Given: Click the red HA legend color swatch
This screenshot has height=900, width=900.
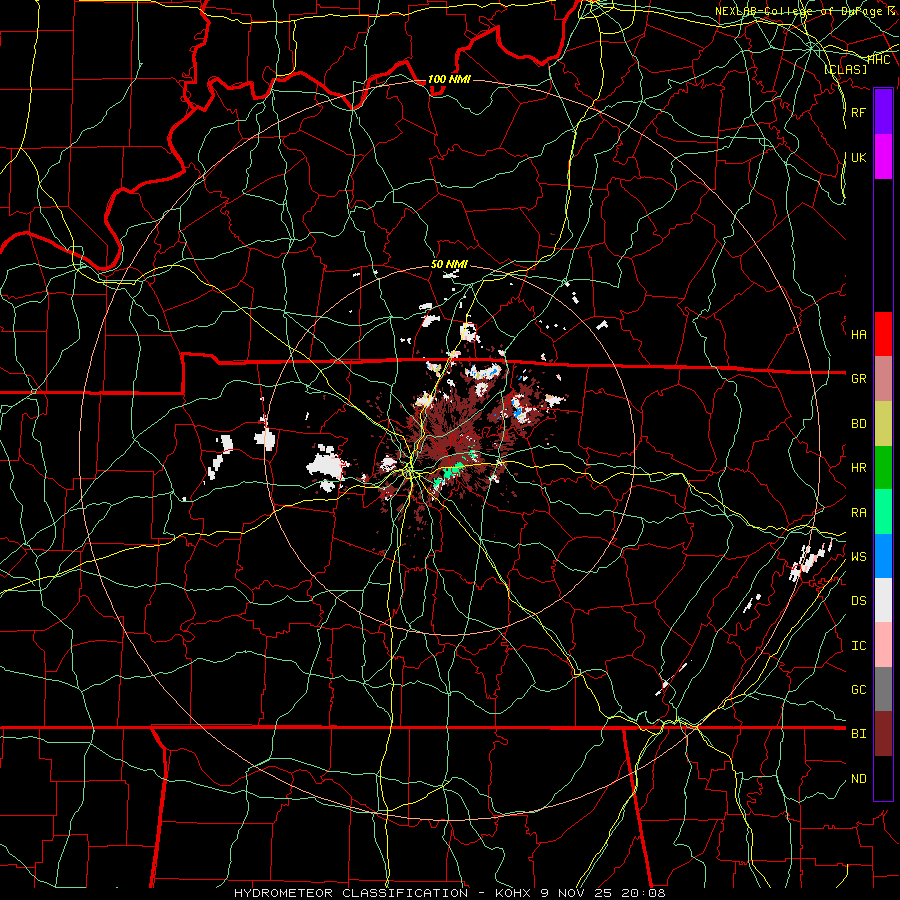Looking at the screenshot, I should pyautogui.click(x=883, y=334).
